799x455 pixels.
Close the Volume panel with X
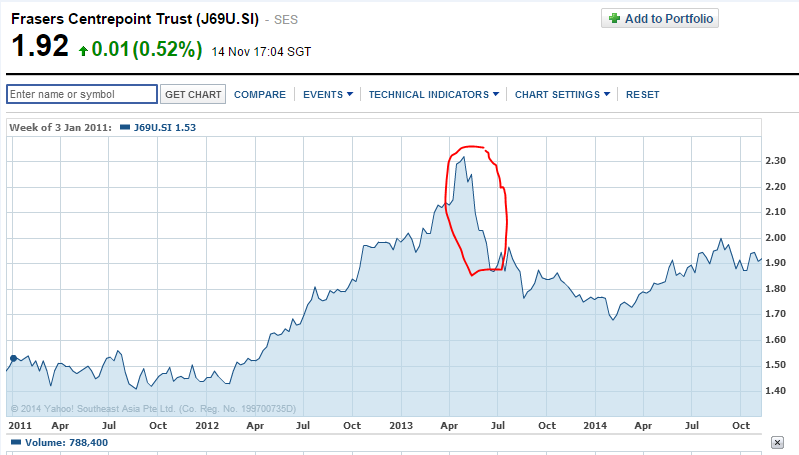[x=777, y=442]
